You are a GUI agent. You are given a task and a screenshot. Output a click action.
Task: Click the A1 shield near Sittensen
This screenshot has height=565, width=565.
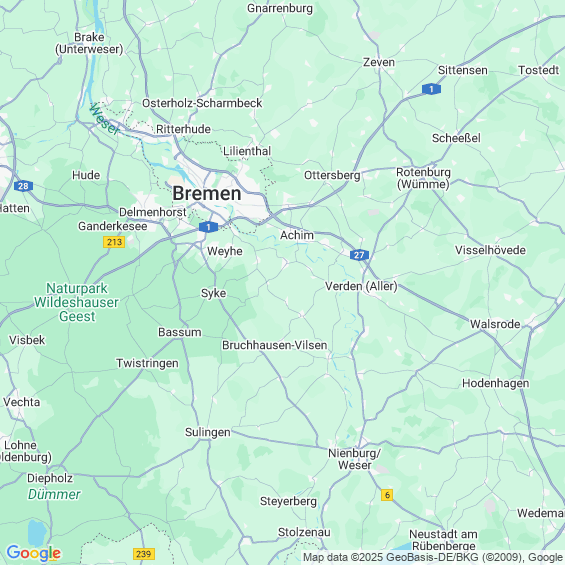point(431,89)
